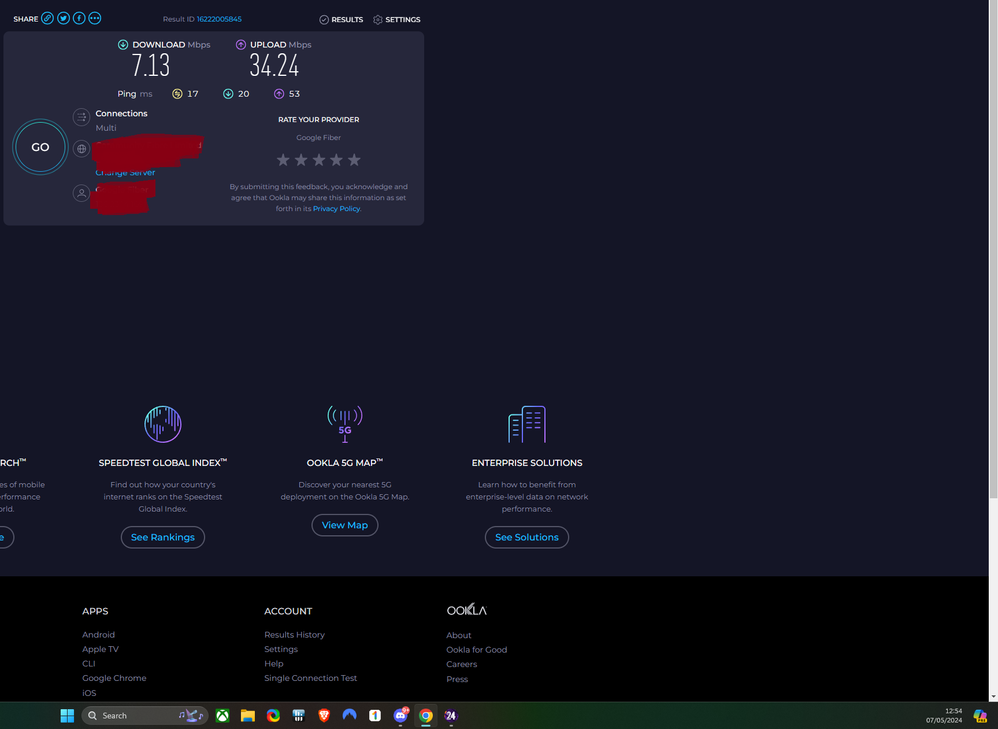The width and height of the screenshot is (998, 729).
Task: Open Speedtest SETTINGS
Action: (x=397, y=20)
